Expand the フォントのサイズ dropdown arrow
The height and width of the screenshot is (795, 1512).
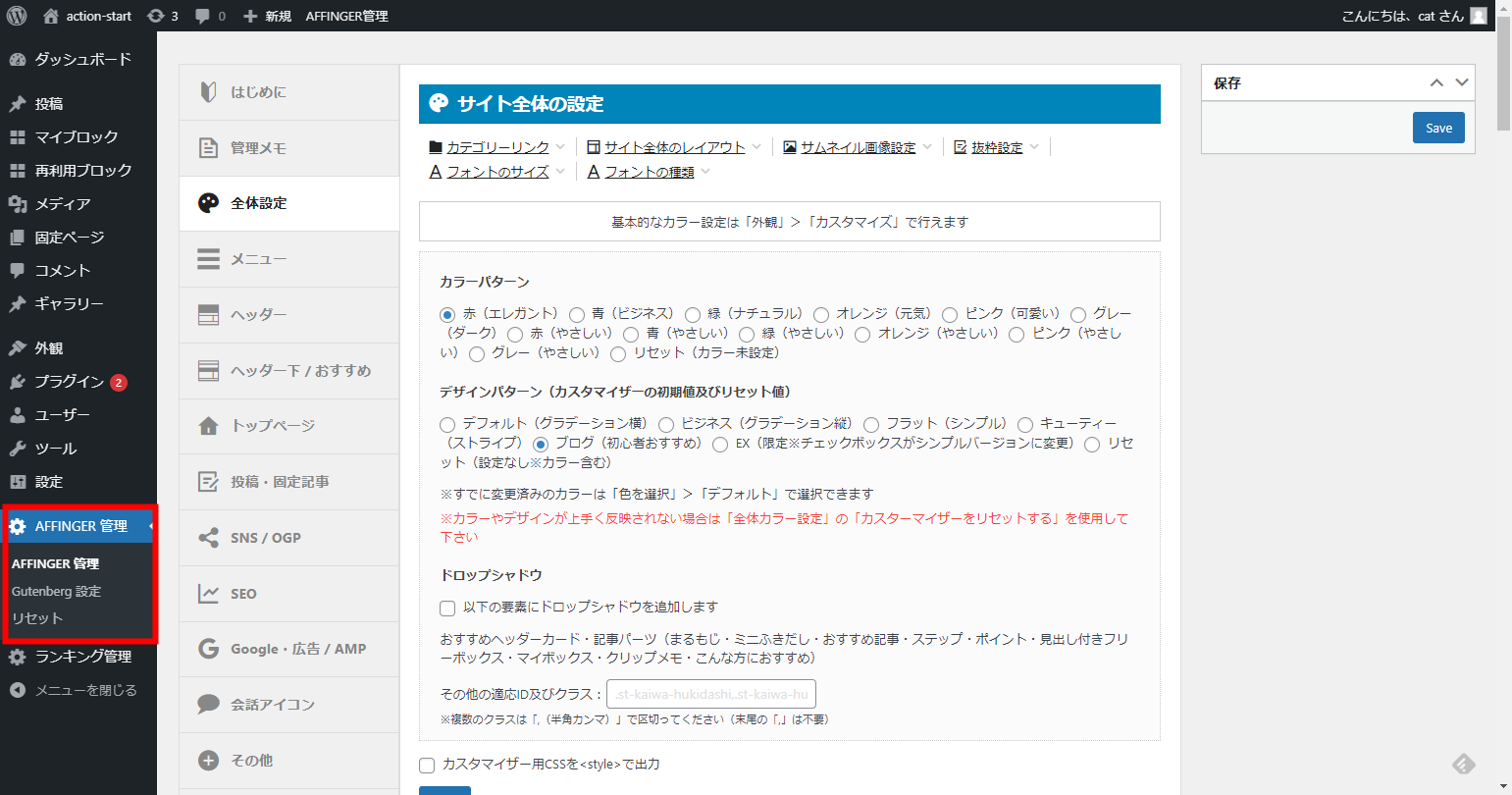pos(560,172)
